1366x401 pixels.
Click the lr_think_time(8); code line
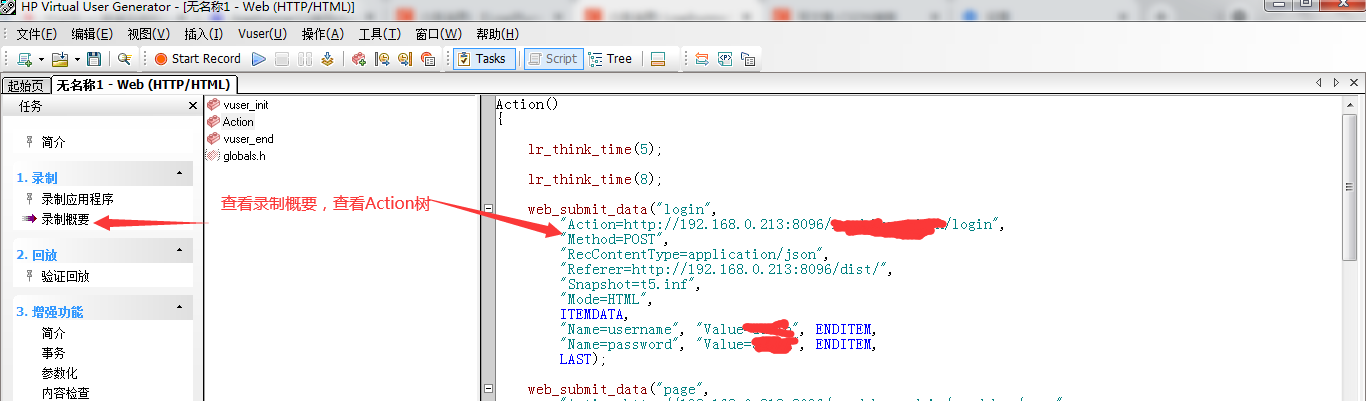[595, 179]
